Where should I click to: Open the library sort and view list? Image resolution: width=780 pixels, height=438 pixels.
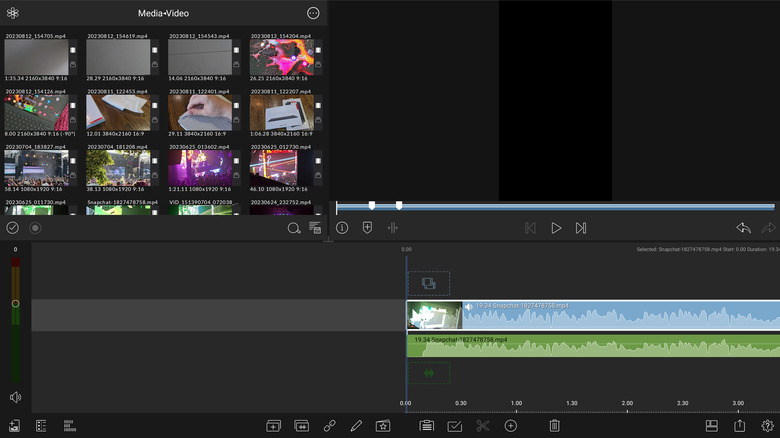(x=315, y=228)
